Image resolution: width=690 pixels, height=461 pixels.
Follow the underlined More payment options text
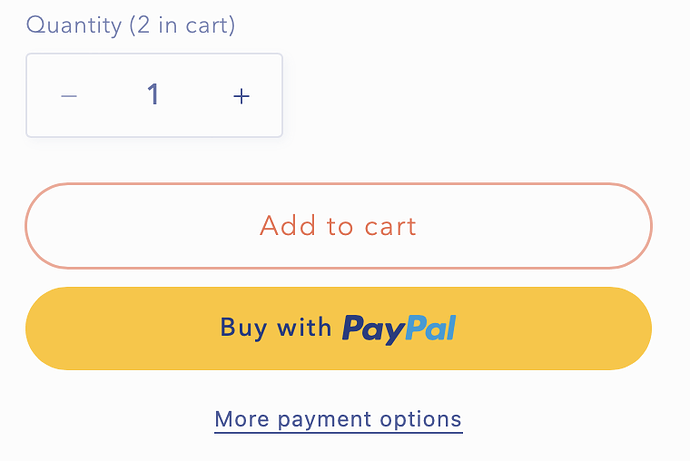(x=338, y=419)
